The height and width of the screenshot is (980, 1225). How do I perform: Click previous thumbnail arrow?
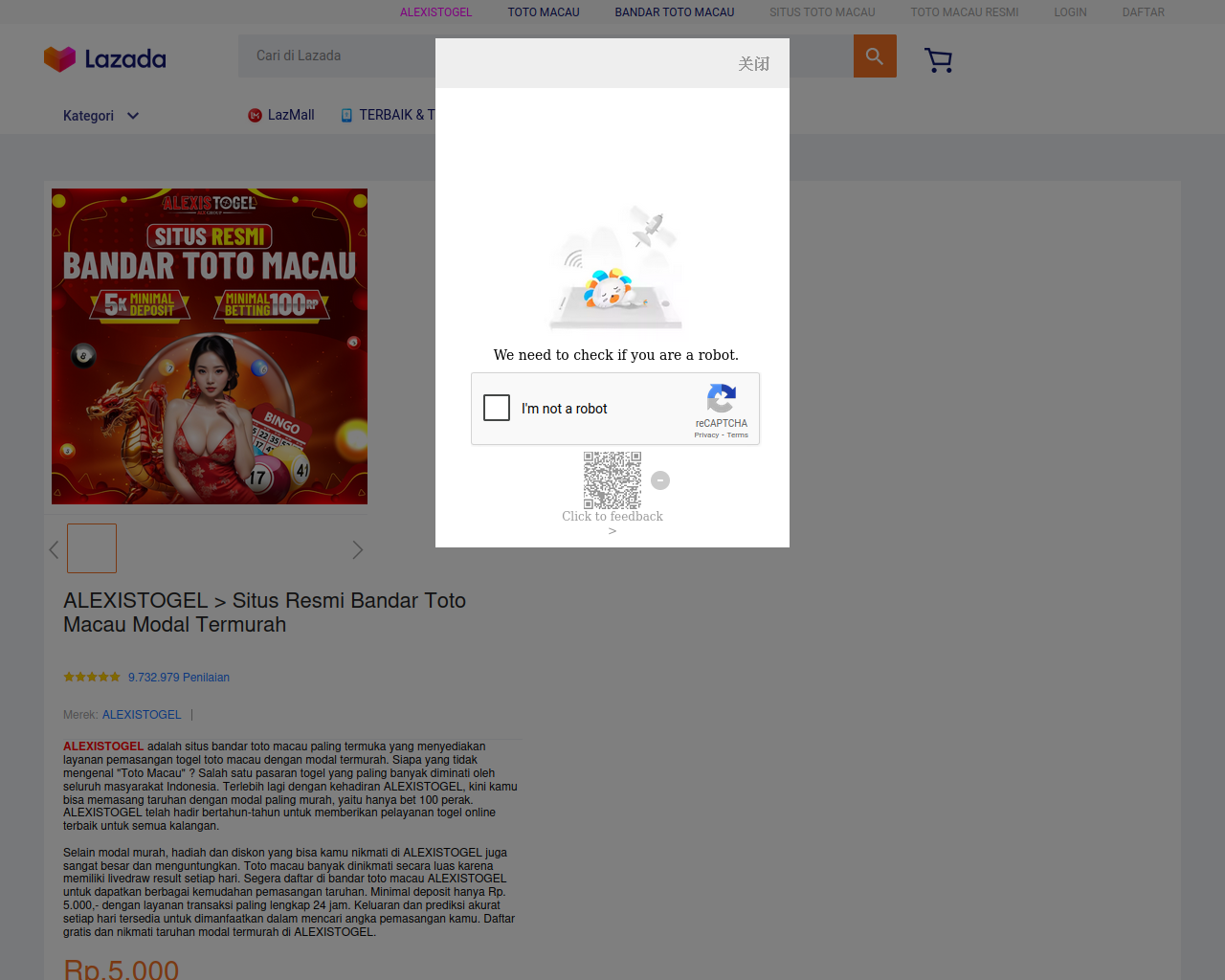(x=54, y=549)
